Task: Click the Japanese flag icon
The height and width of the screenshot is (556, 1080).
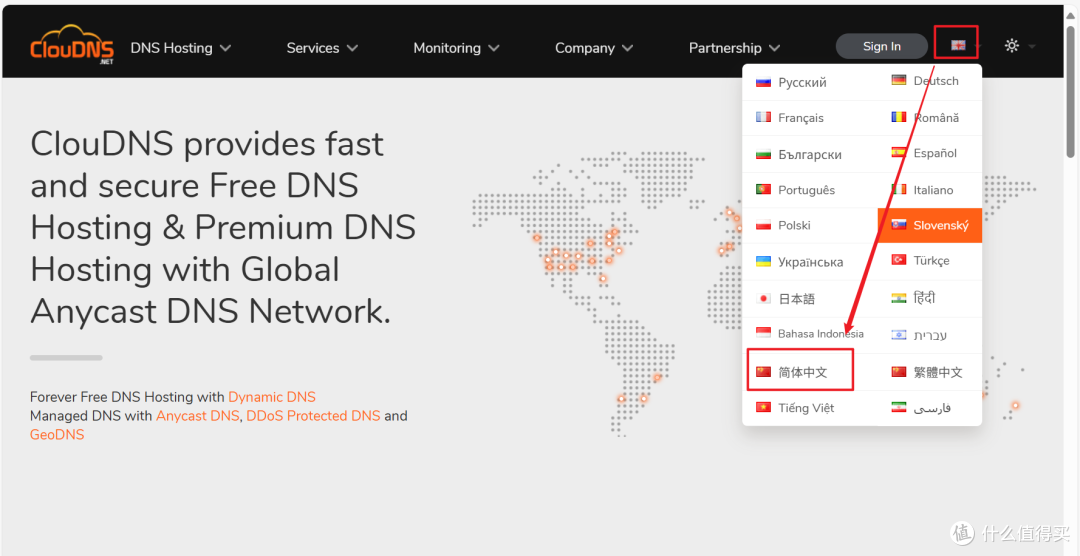Action: pos(762,298)
